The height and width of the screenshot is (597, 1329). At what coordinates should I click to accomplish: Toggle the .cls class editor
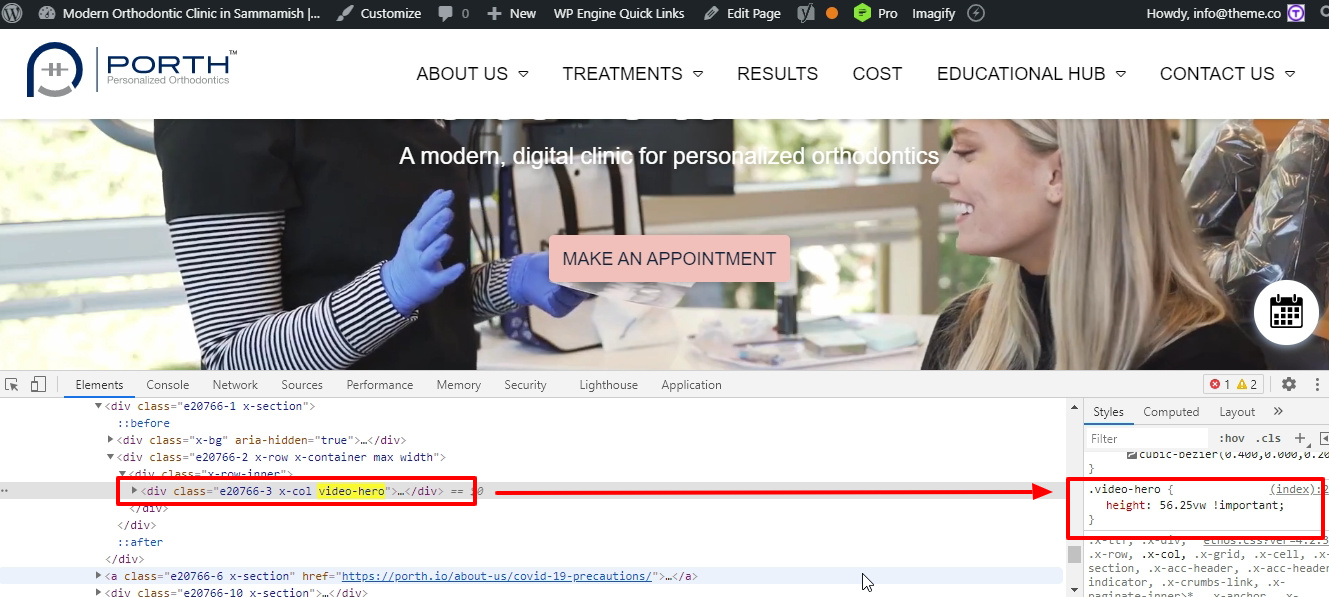point(1268,438)
